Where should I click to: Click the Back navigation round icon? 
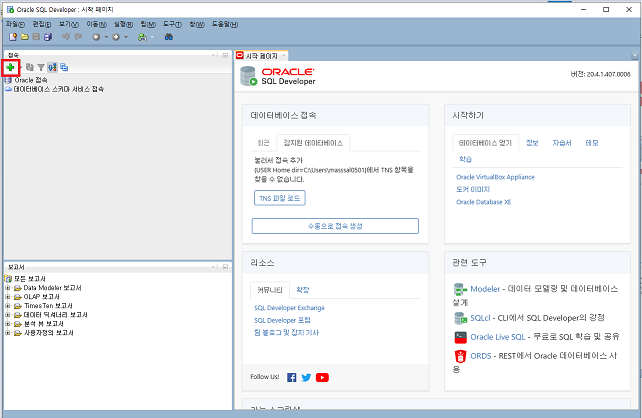point(96,37)
